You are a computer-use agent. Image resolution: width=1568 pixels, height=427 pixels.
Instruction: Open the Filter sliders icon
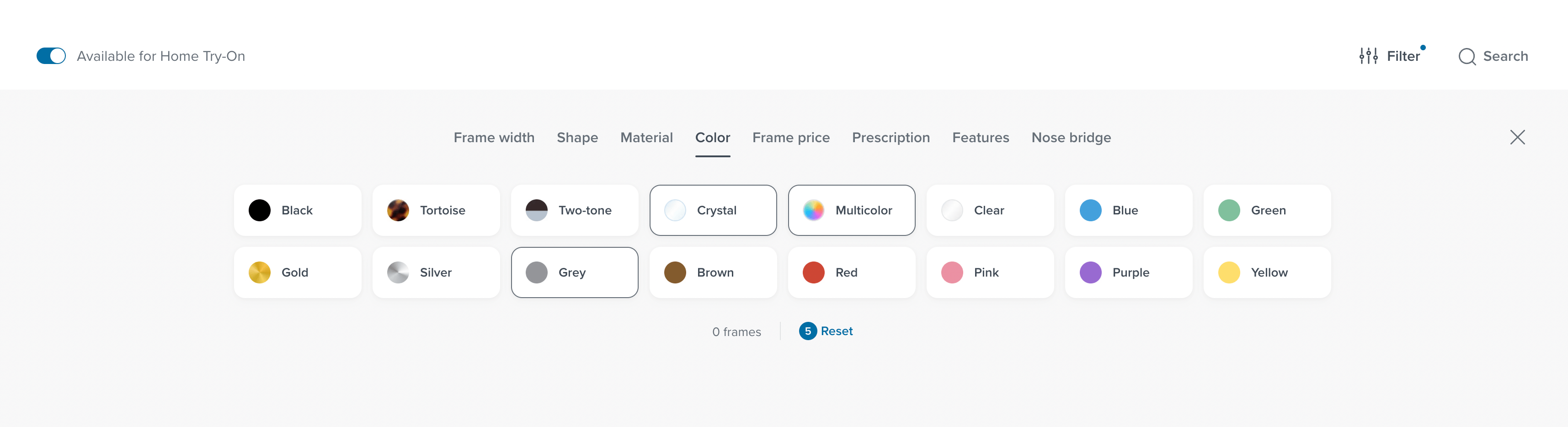[x=1368, y=56]
